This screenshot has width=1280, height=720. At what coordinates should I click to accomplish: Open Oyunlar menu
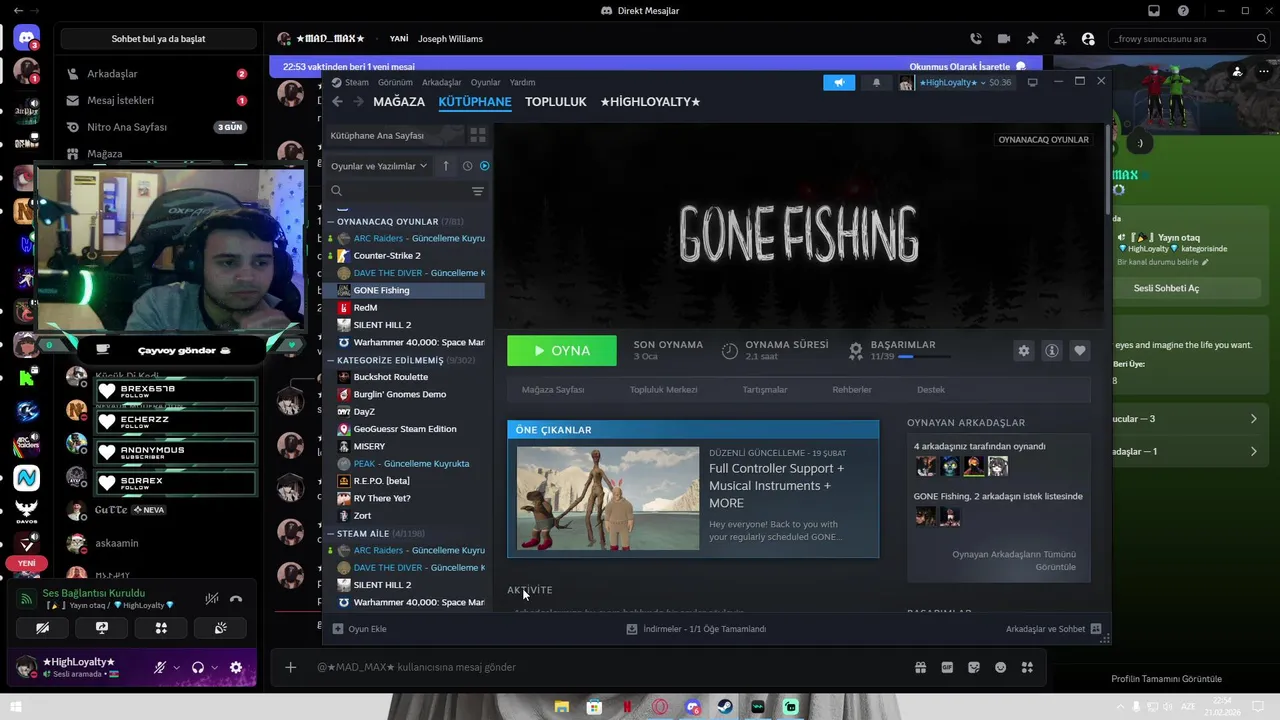click(x=485, y=82)
